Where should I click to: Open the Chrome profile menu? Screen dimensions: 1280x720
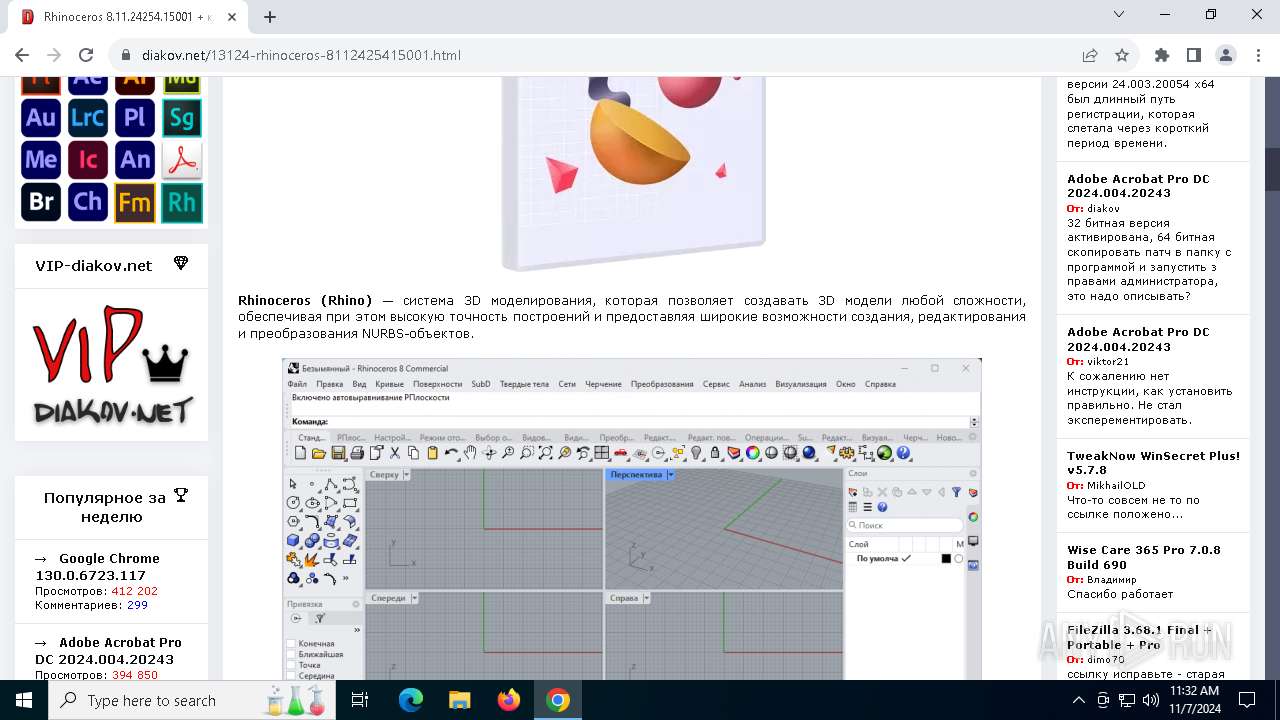[1226, 55]
